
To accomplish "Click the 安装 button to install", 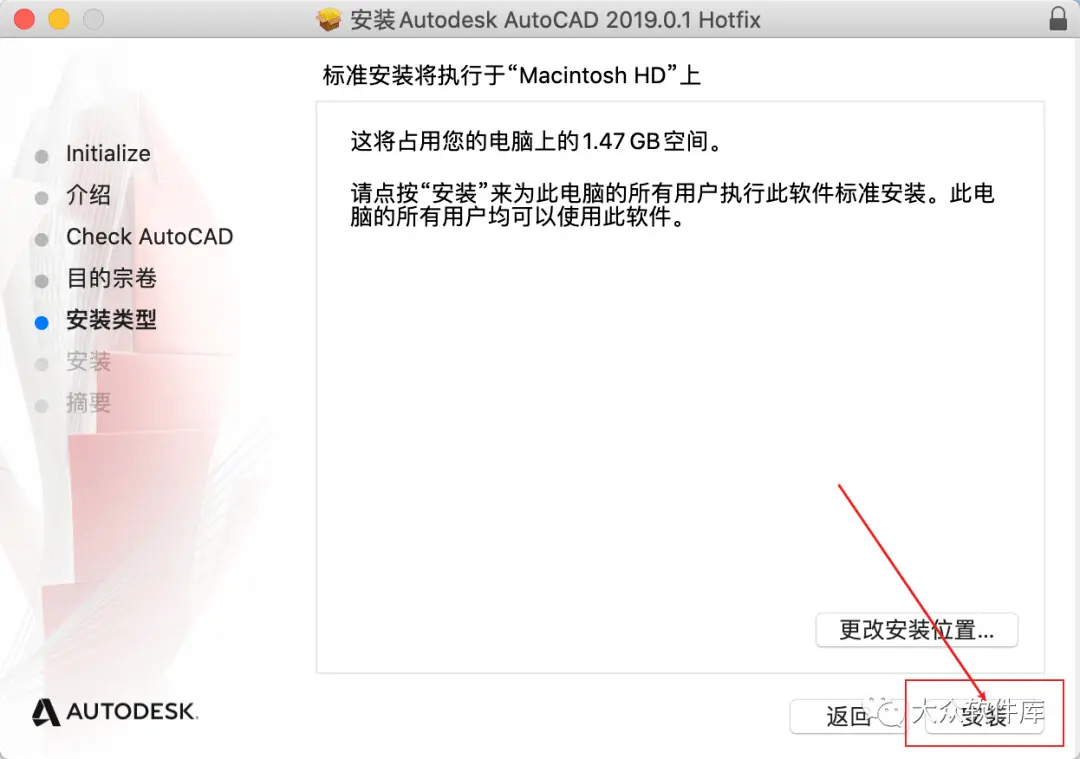I will [x=984, y=716].
